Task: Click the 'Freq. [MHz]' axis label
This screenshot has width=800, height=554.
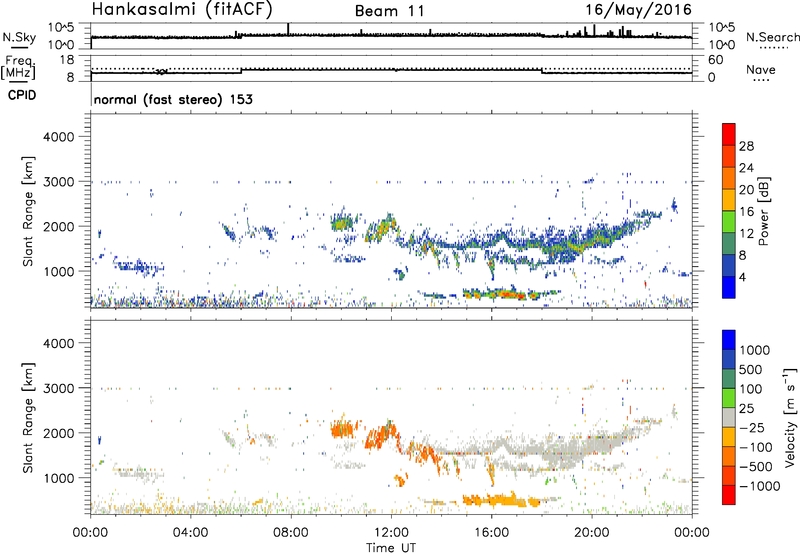Action: 19,68
